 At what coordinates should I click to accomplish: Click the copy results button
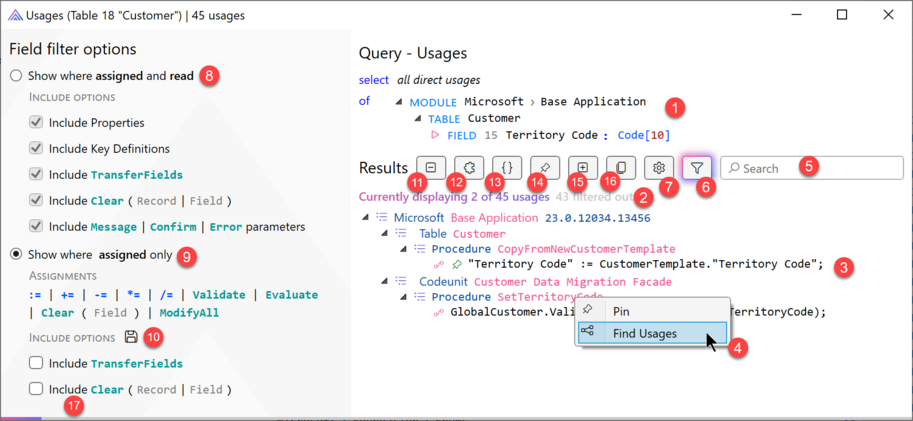[x=621, y=168]
